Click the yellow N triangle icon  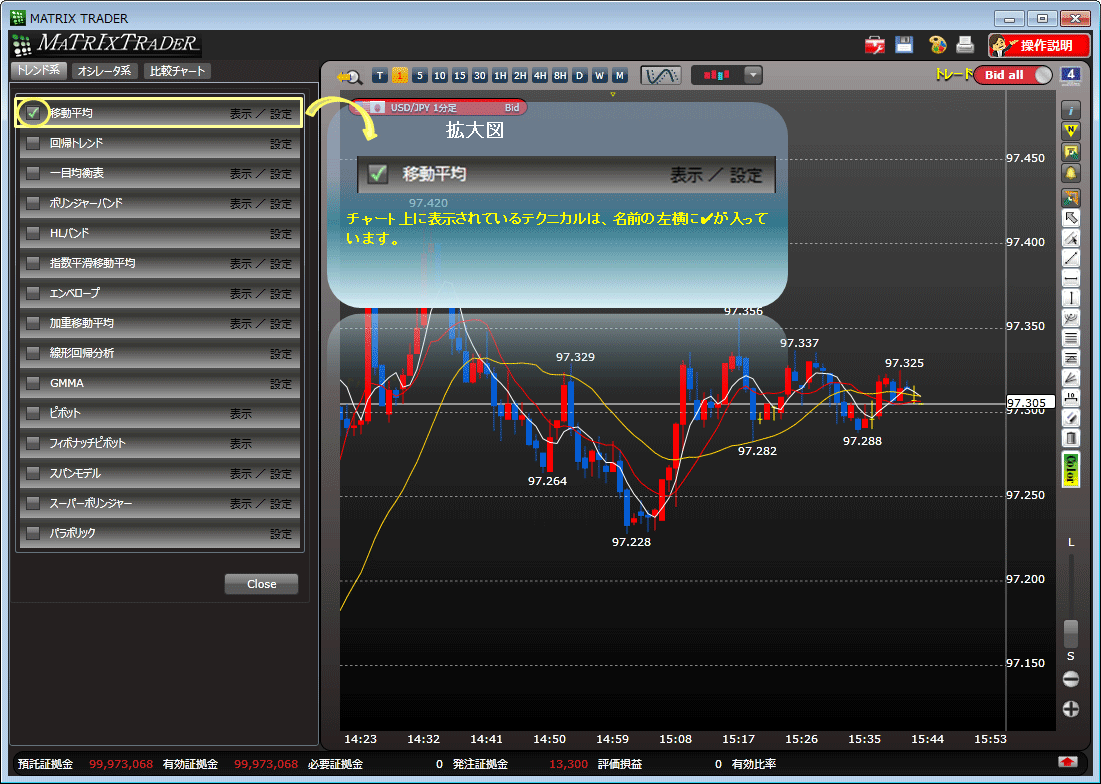click(x=1071, y=131)
